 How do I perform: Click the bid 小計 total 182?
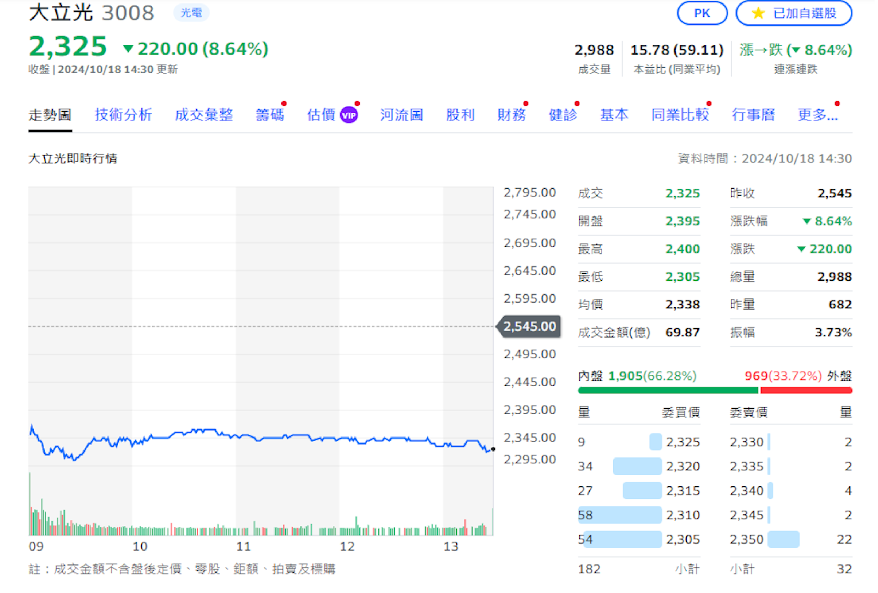point(589,569)
